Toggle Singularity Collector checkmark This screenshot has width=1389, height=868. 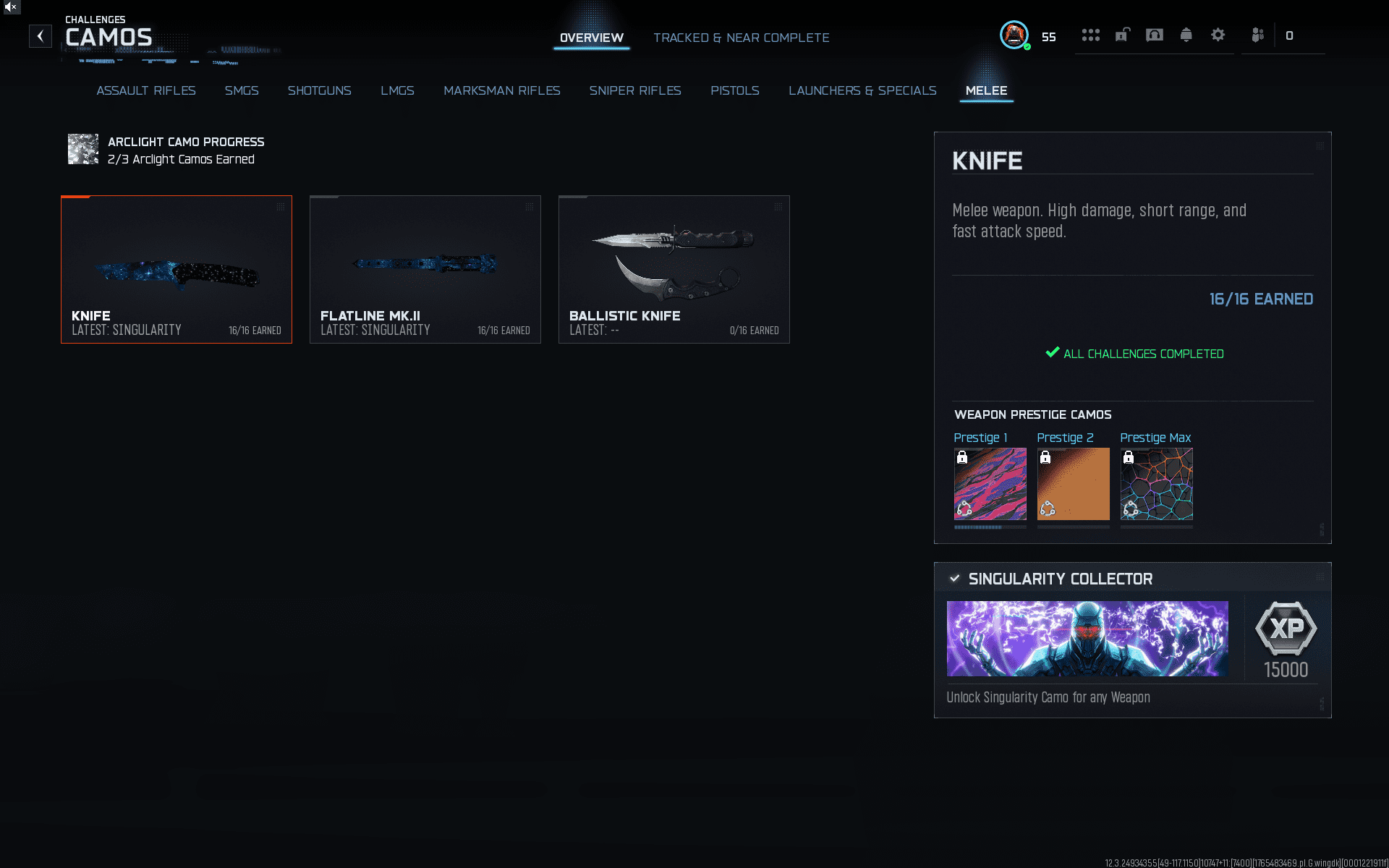pos(954,578)
